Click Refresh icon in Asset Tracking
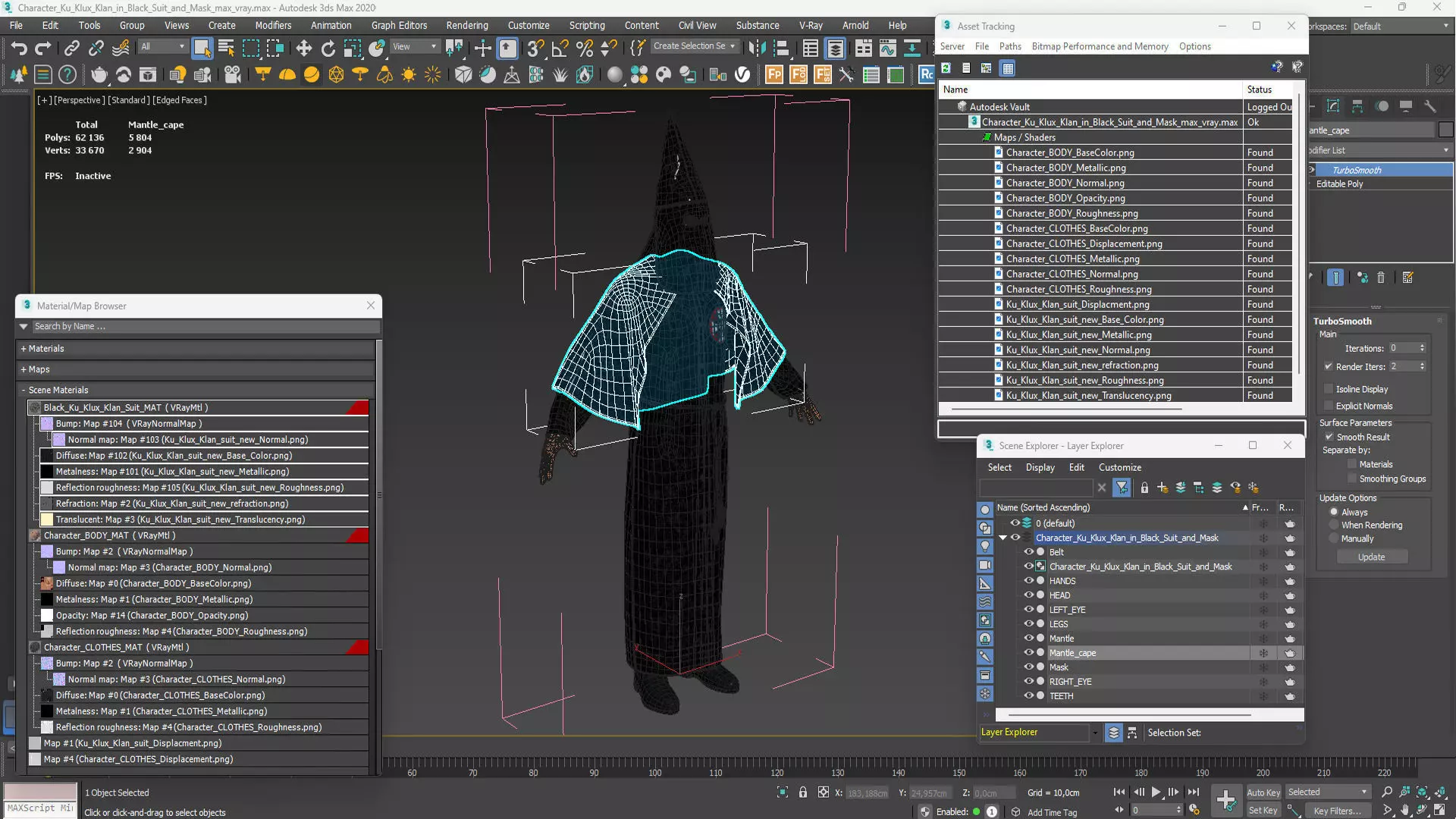This screenshot has height=819, width=1456. pyautogui.click(x=946, y=68)
